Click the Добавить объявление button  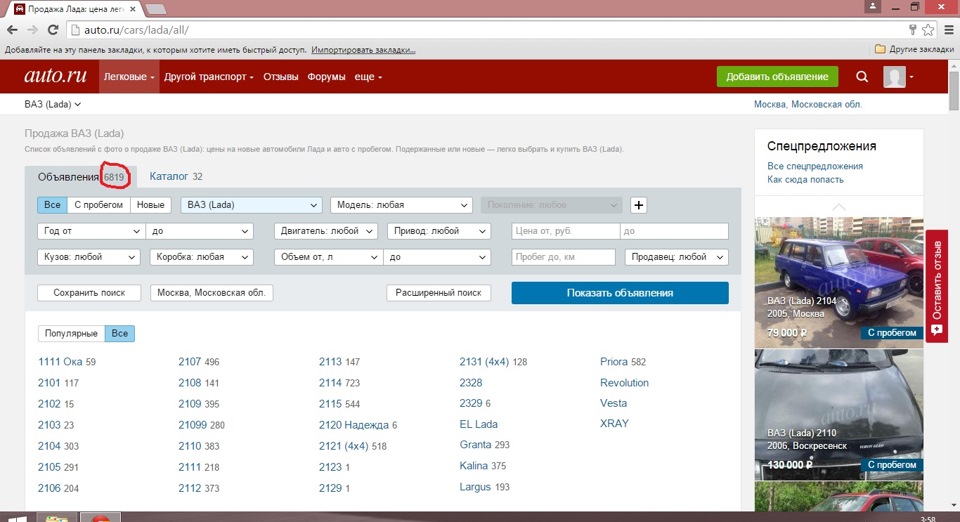[777, 76]
